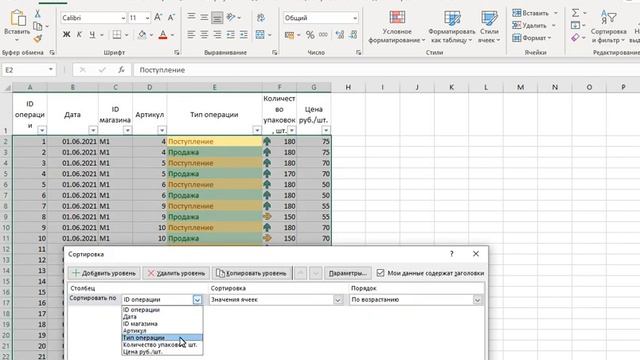Image resolution: width=640 pixels, height=360 pixels.
Task: Open the Формат cells menu
Action: tap(532, 38)
